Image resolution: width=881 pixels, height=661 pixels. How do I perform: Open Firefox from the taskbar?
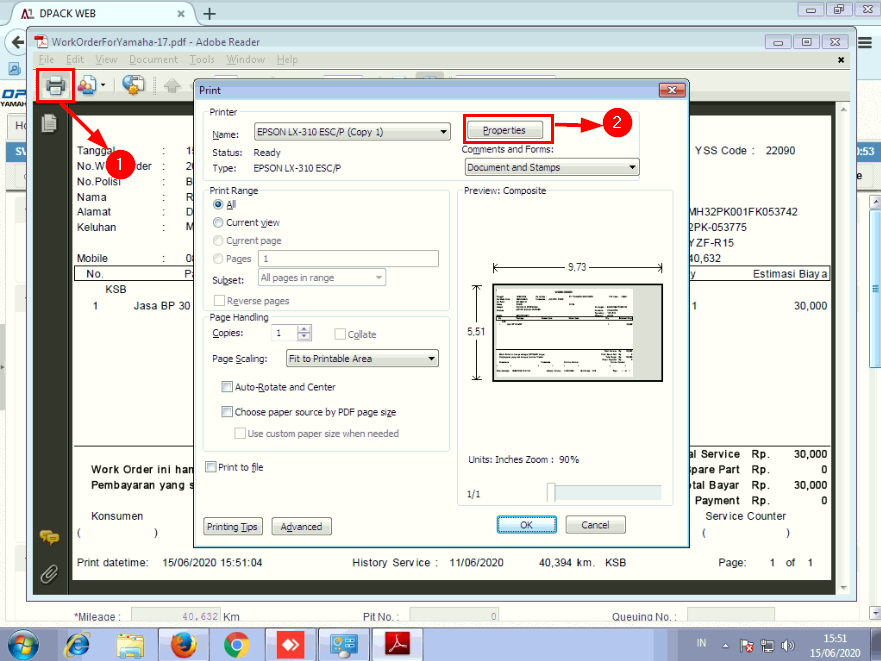(183, 645)
